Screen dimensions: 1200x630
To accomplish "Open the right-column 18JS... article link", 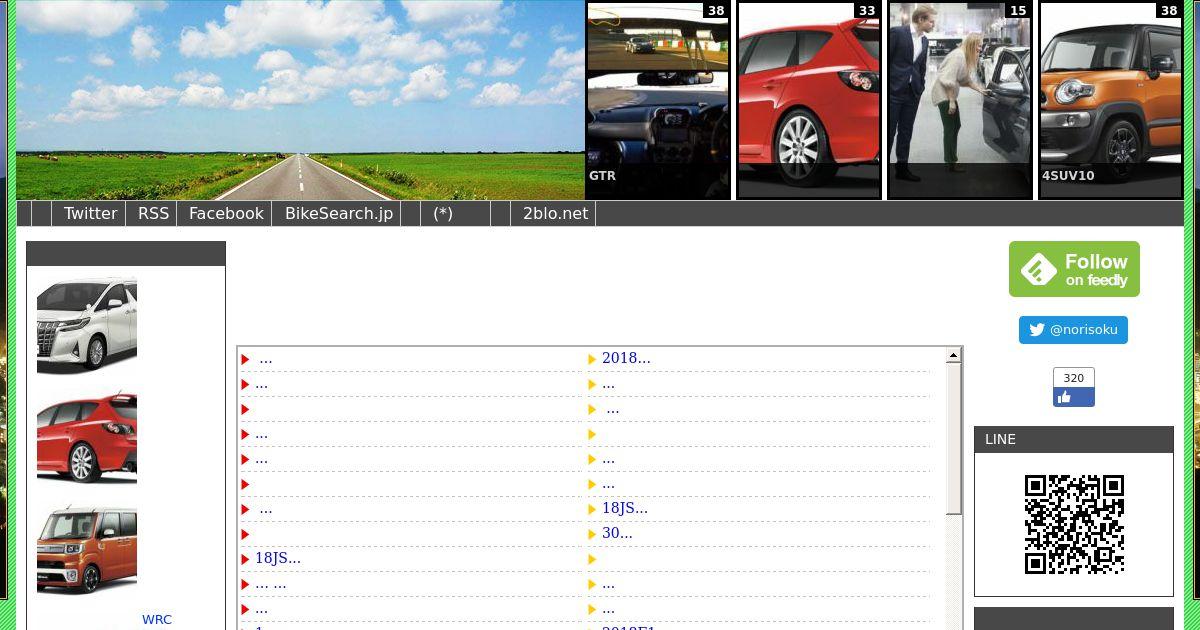I will [x=625, y=508].
